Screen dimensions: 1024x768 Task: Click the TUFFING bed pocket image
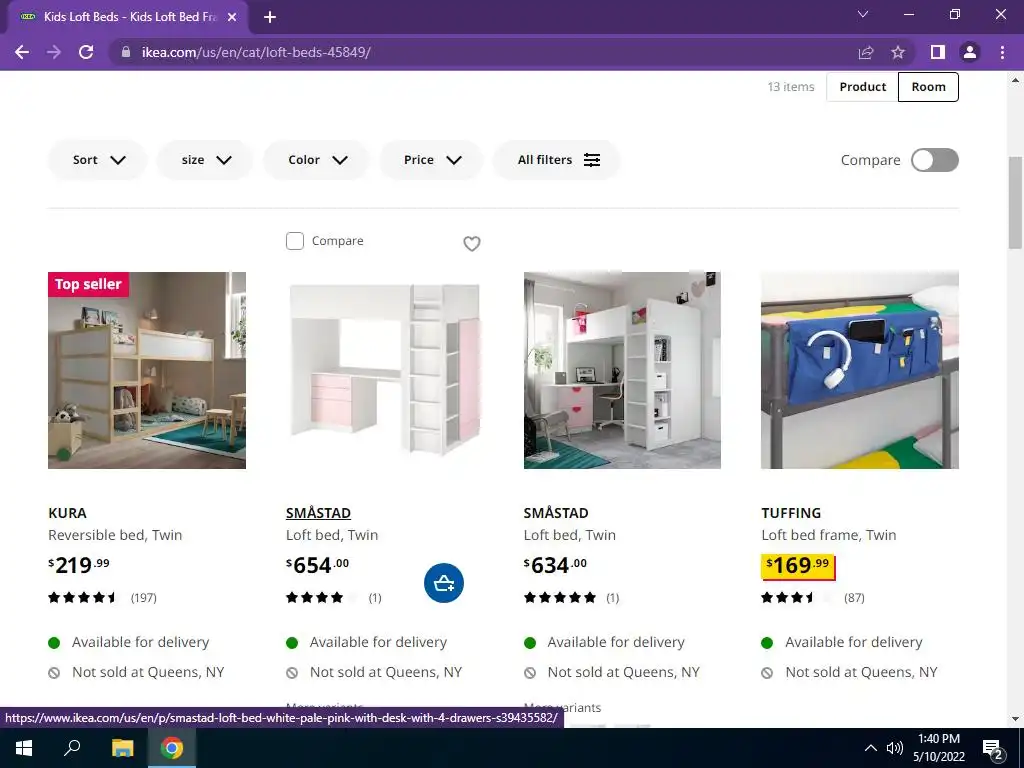(860, 370)
